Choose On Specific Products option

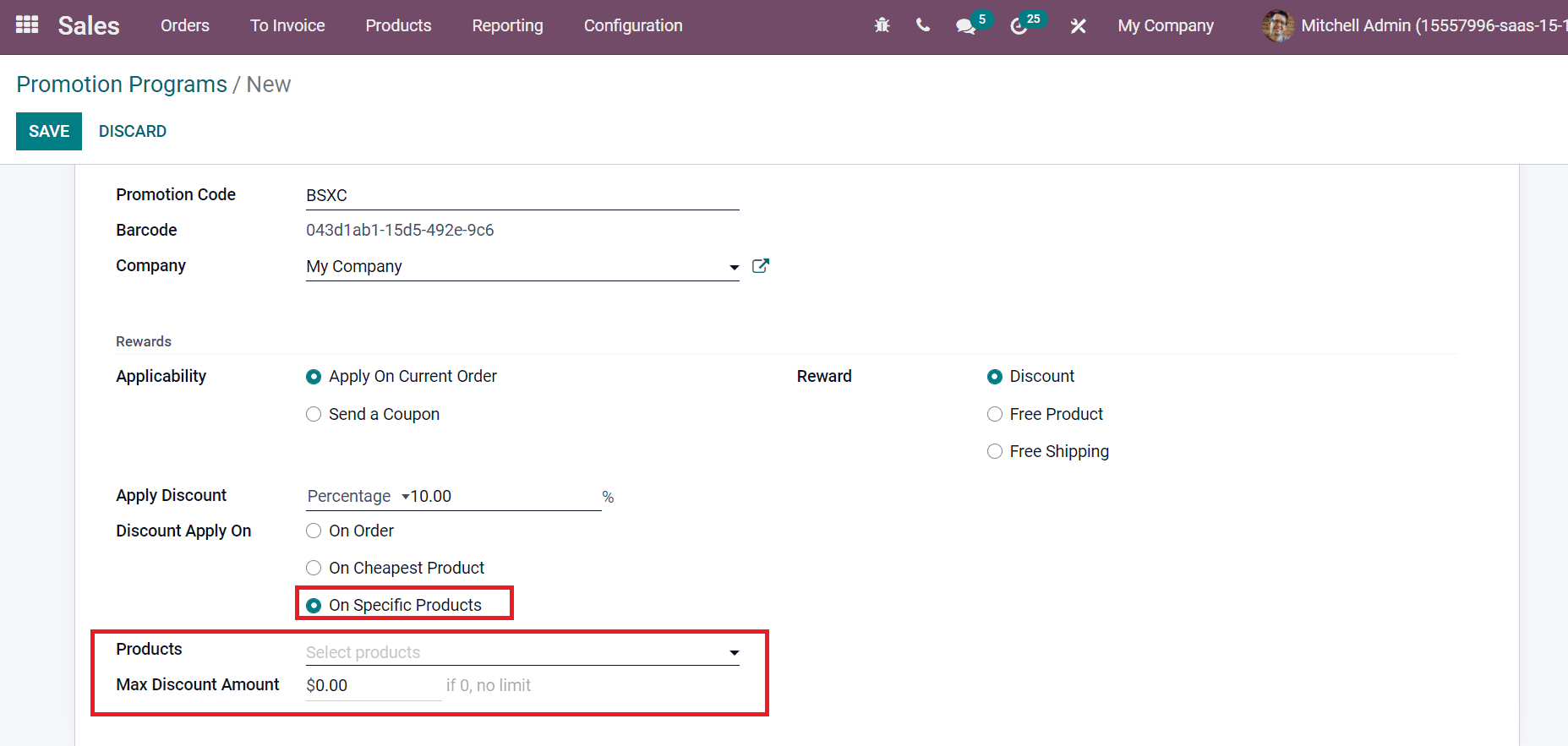314,605
